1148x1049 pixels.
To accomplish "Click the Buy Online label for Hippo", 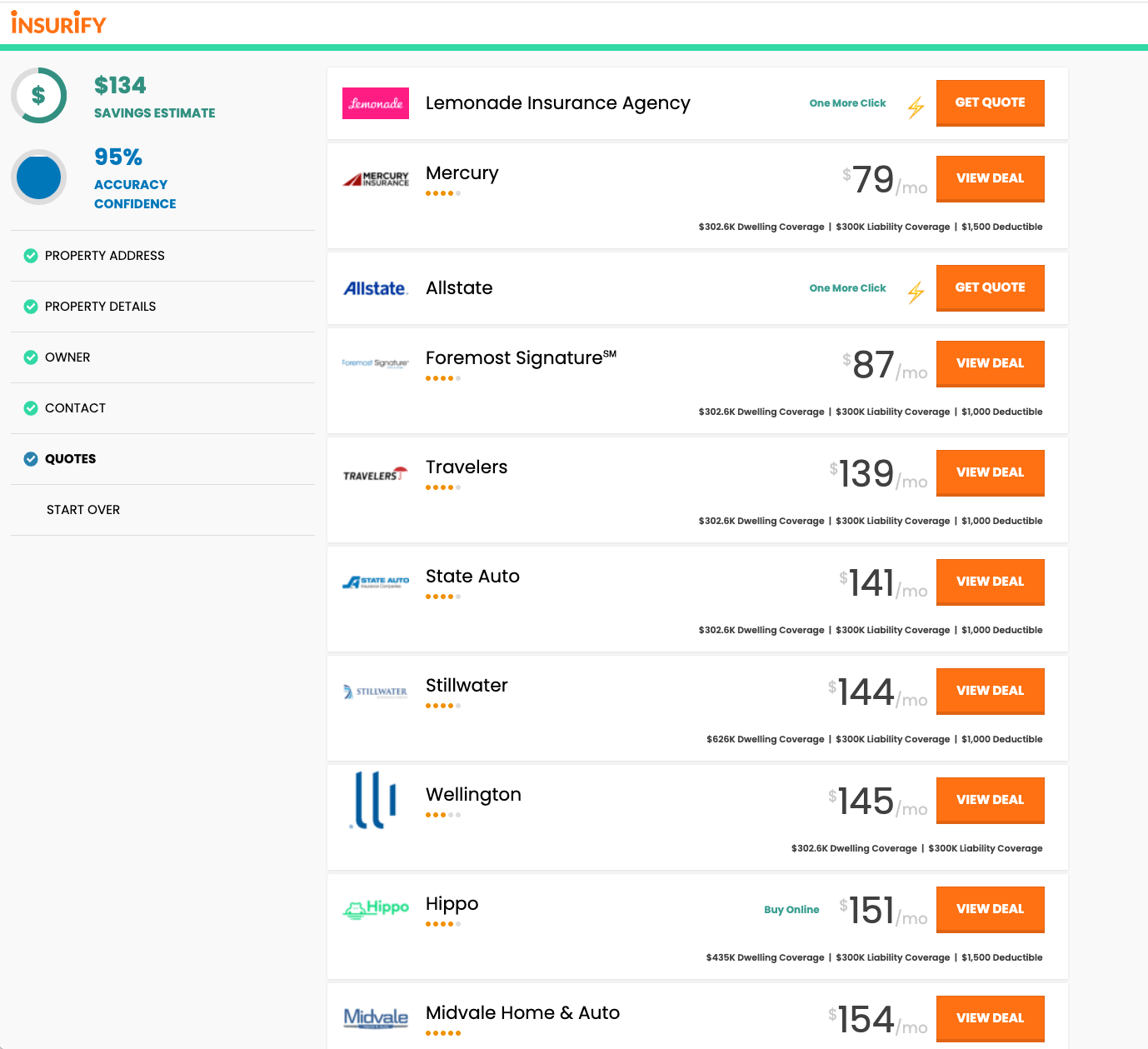I will tap(791, 910).
